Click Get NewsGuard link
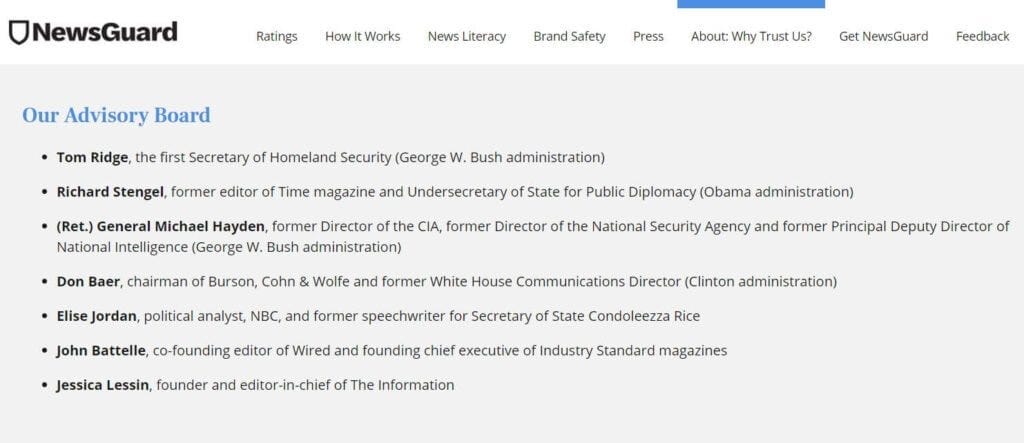 [884, 37]
